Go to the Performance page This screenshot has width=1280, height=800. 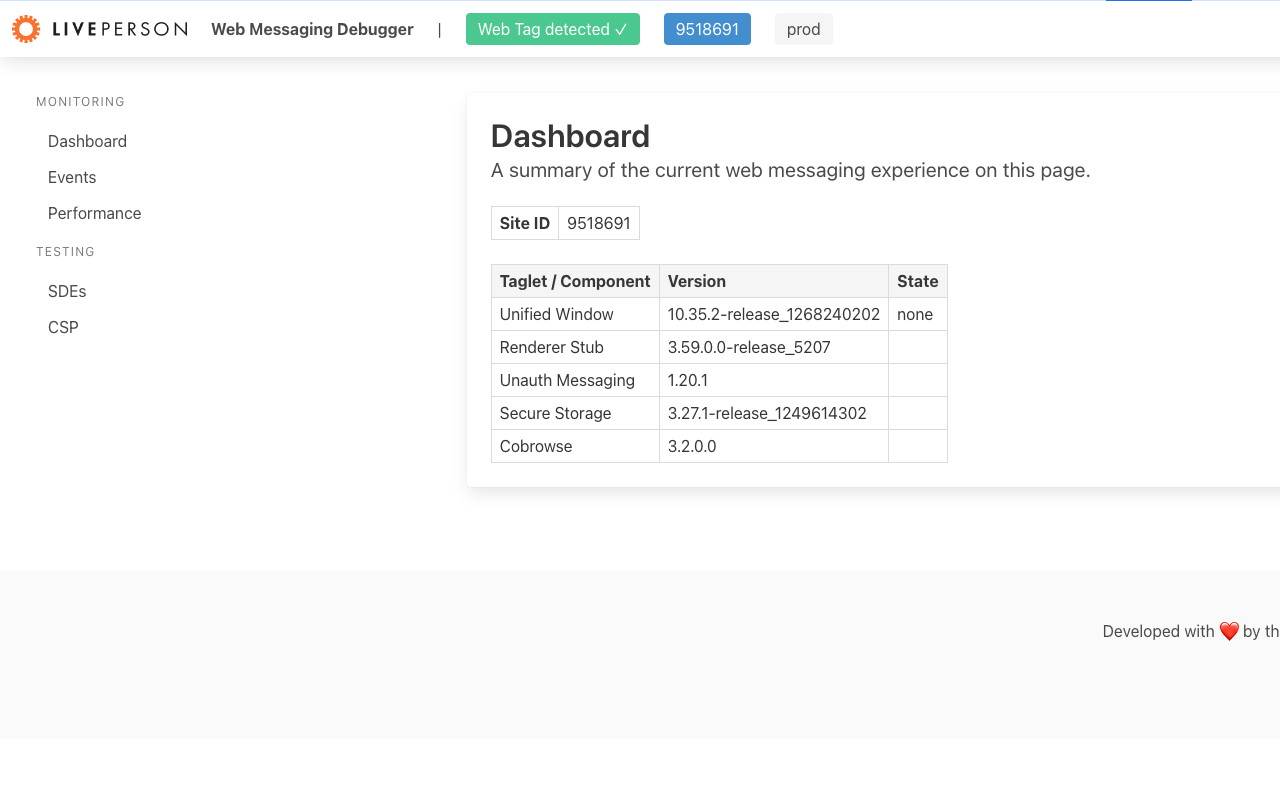pos(94,213)
